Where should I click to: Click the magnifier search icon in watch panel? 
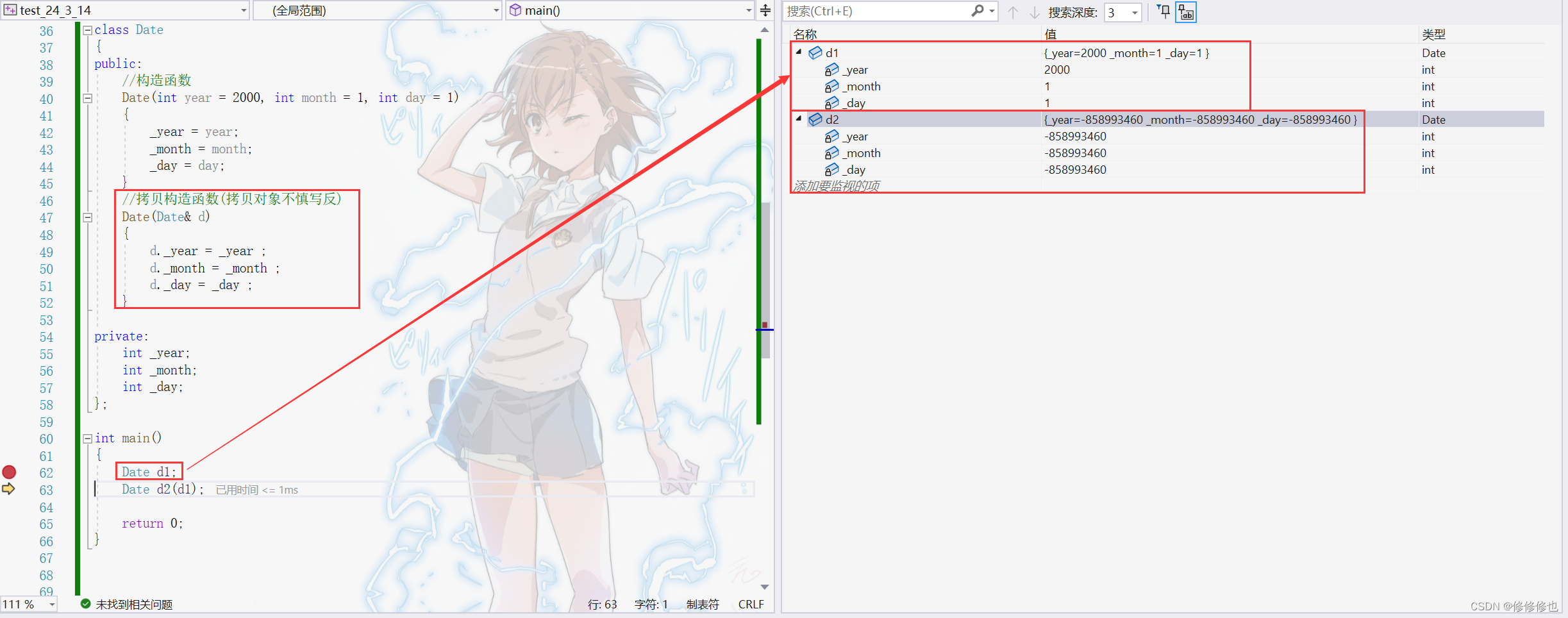978,11
